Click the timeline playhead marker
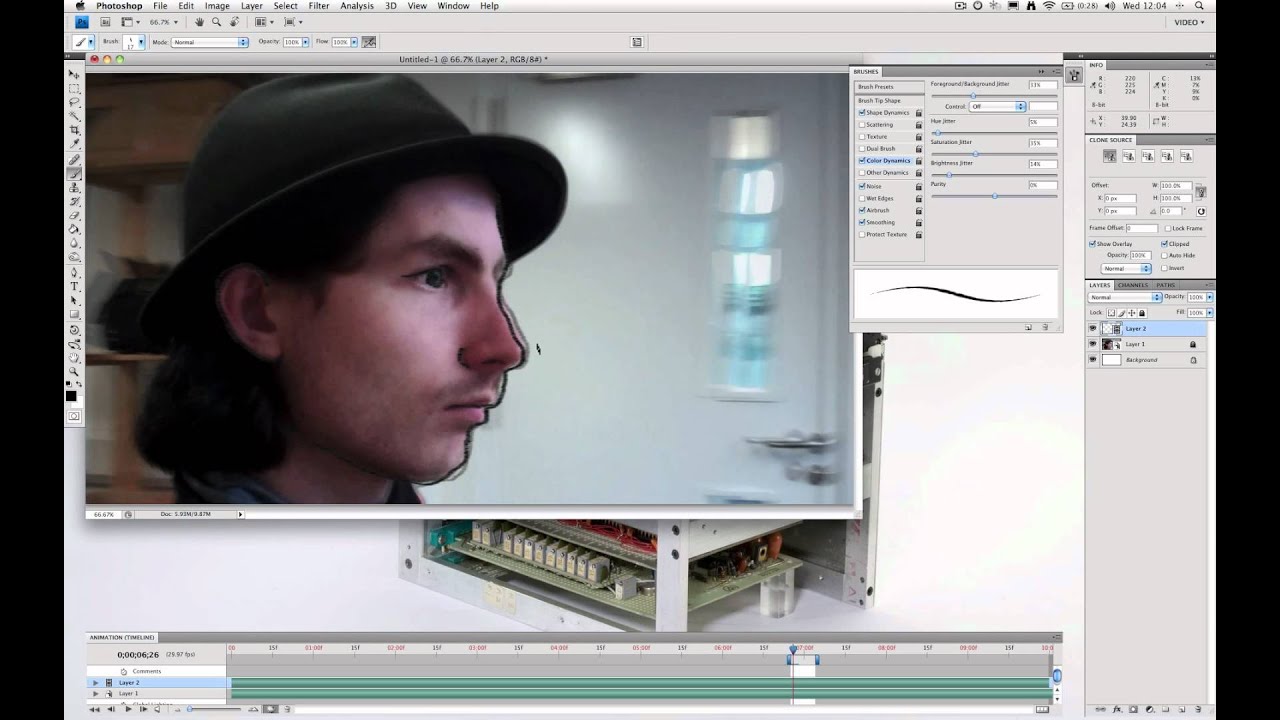This screenshot has width=1280, height=720. point(793,649)
